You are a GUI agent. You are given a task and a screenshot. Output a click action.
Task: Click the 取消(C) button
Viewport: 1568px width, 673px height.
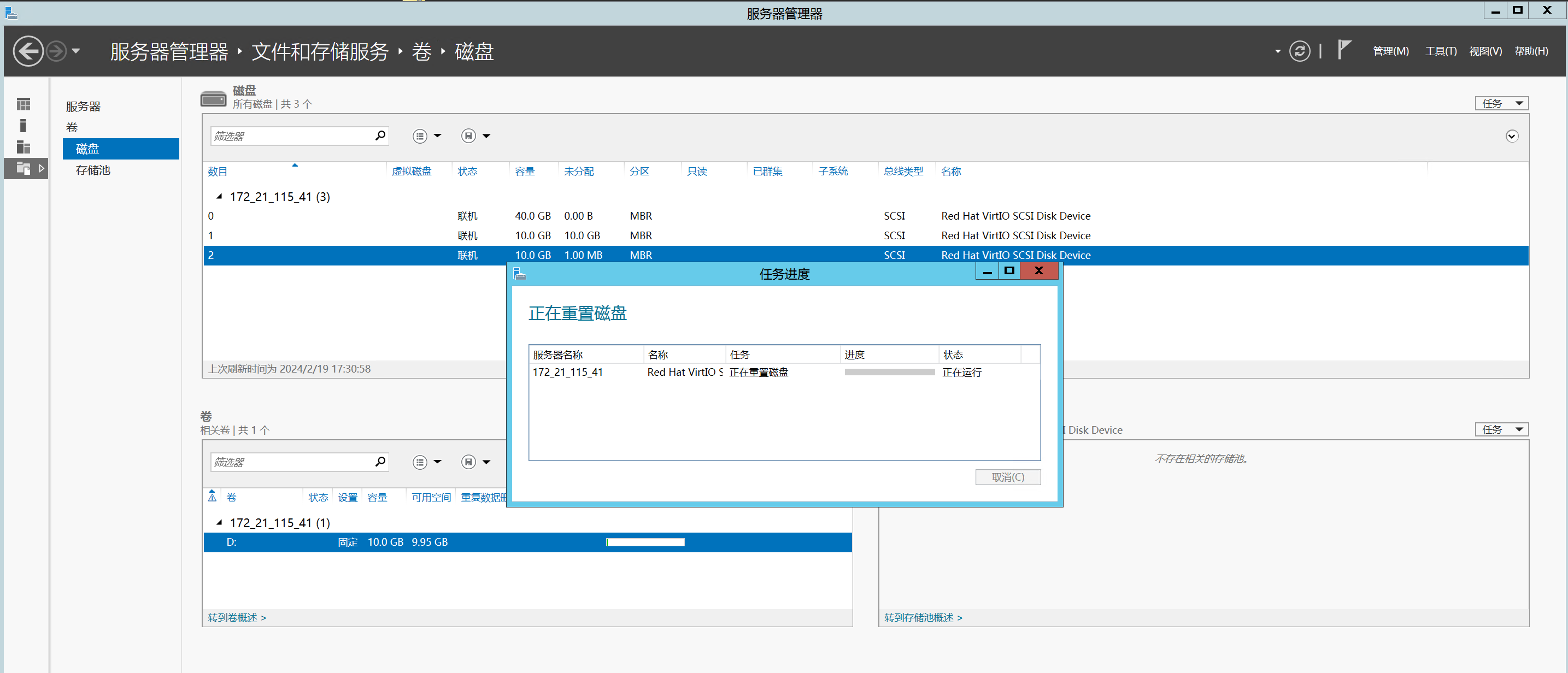click(x=1007, y=477)
